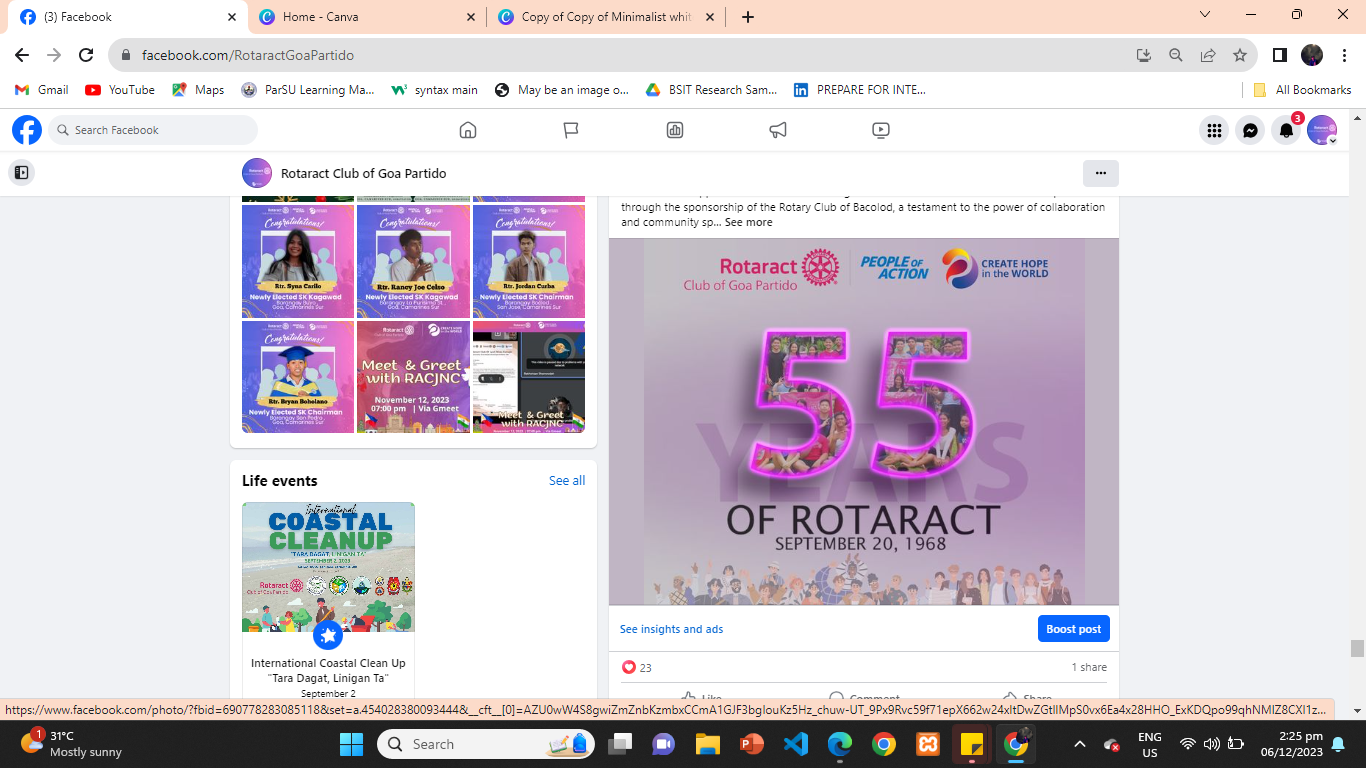This screenshot has height=768, width=1366.
Task: Open the weather widget showing 31°C
Action: 72,744
